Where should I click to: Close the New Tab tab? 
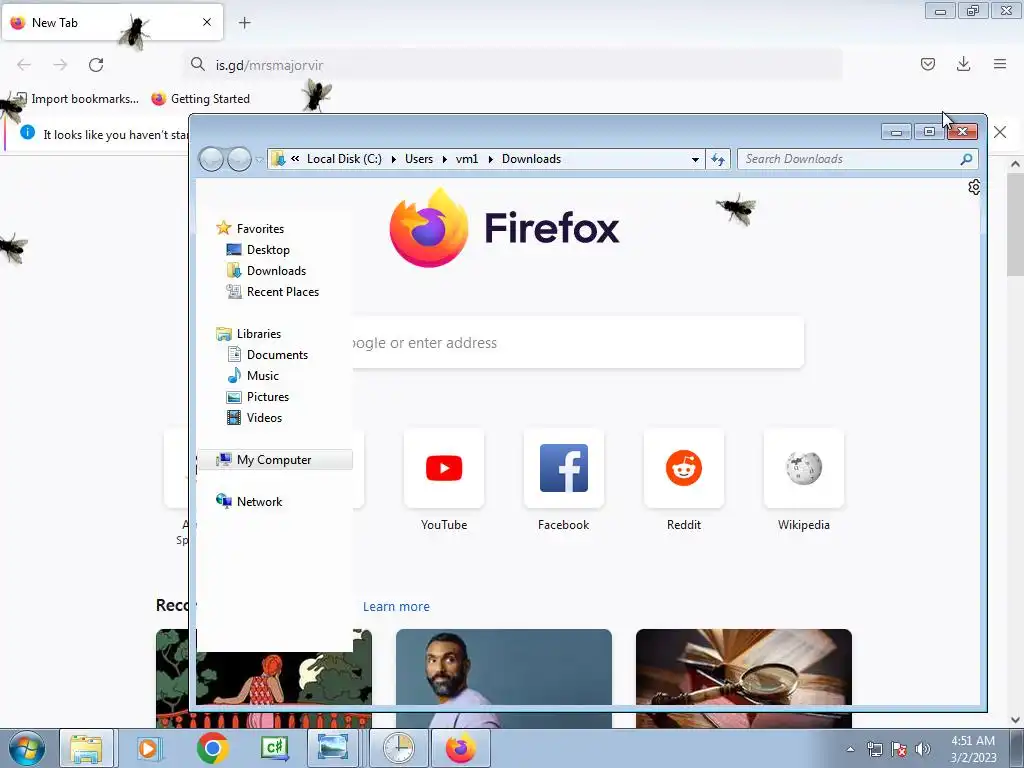[207, 22]
